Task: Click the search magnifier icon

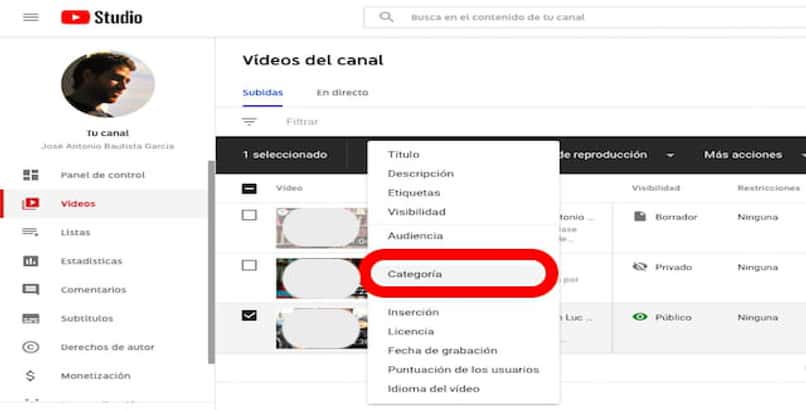Action: pyautogui.click(x=386, y=17)
